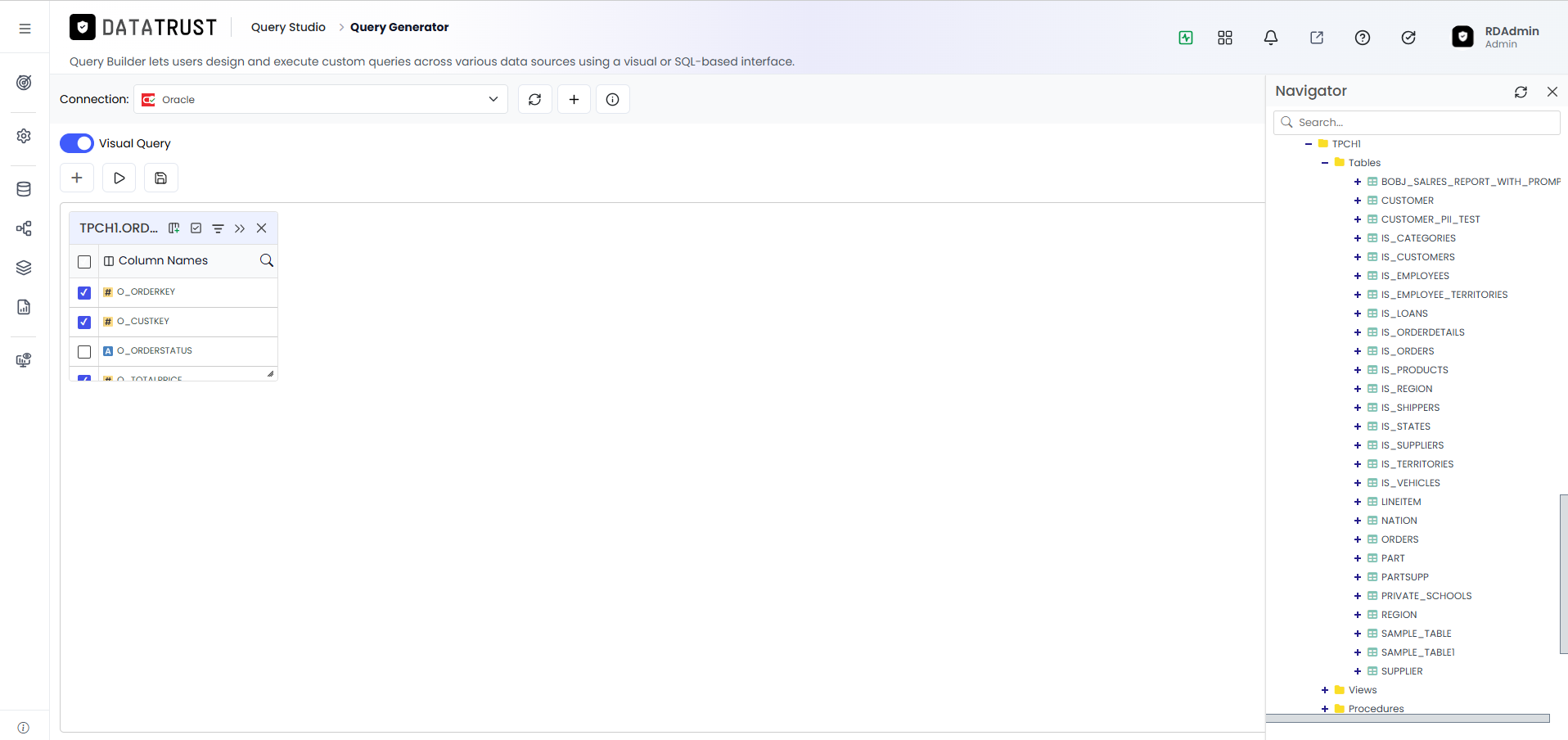This screenshot has height=740, width=1568.
Task: Click the info icon at sidebar bottom
Action: click(24, 728)
